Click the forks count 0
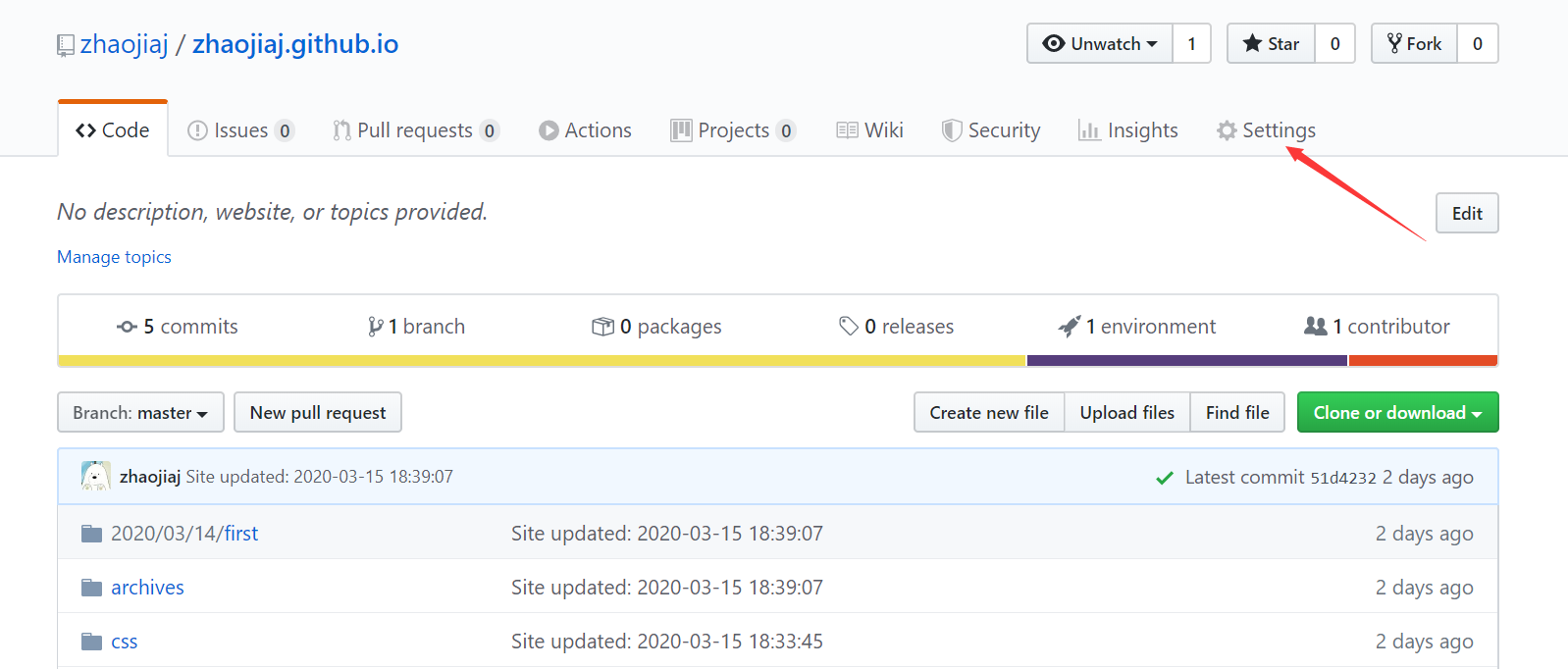The height and width of the screenshot is (669, 1568). pyautogui.click(x=1478, y=43)
